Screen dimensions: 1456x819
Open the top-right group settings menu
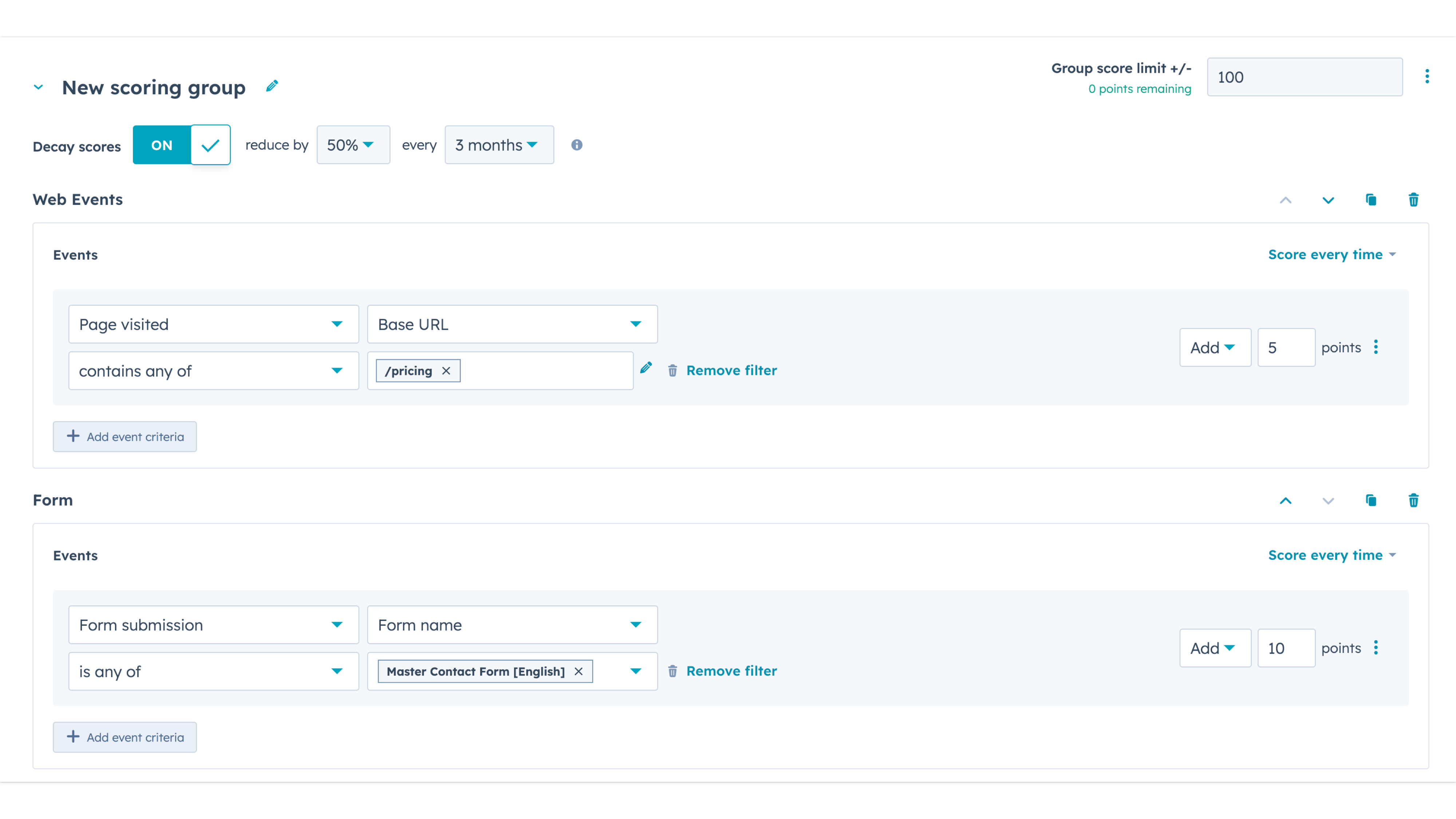[x=1427, y=76]
